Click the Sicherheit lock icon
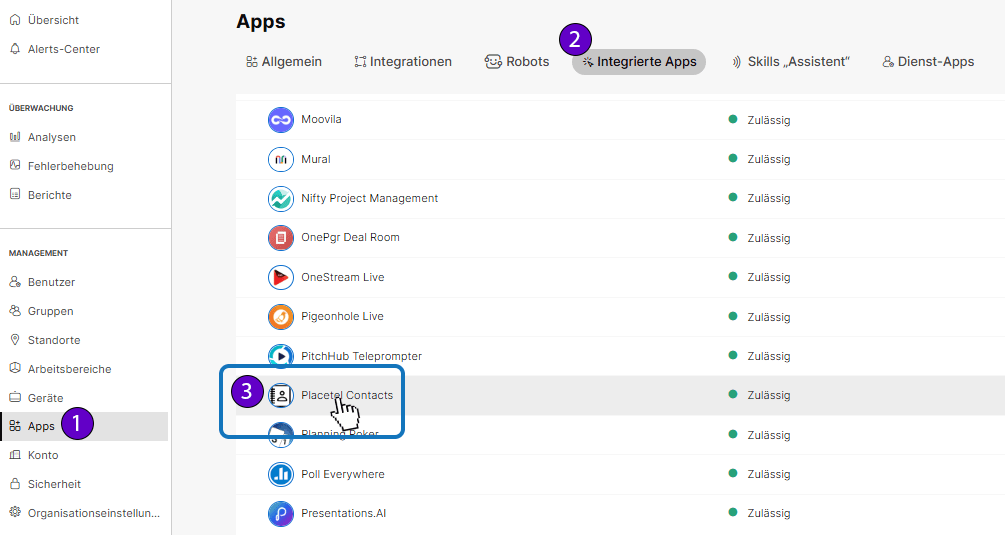The width and height of the screenshot is (1005, 535). click(x=15, y=484)
